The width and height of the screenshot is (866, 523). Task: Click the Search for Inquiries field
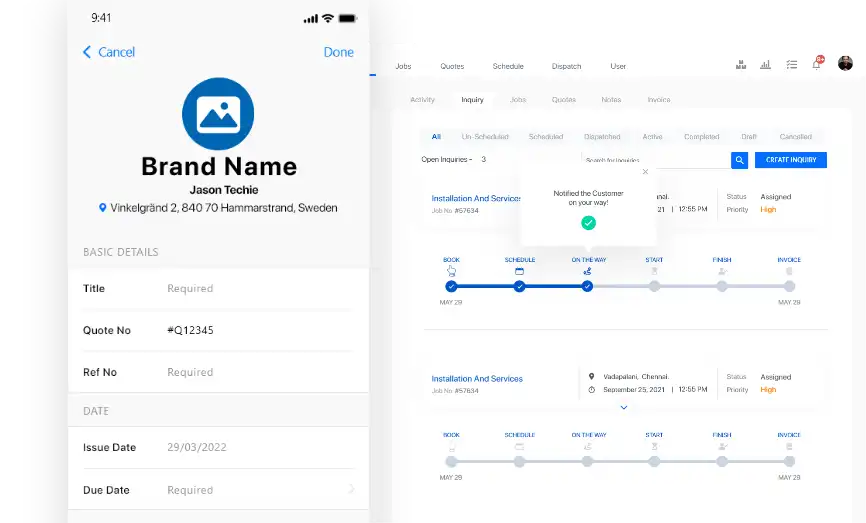tap(656, 160)
